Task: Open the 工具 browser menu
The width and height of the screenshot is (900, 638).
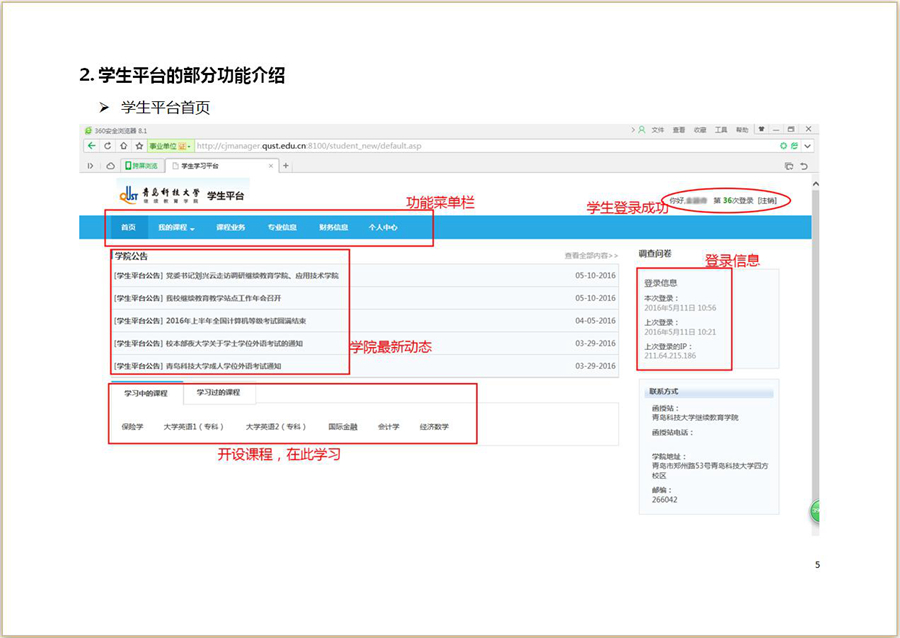Action: pos(720,130)
